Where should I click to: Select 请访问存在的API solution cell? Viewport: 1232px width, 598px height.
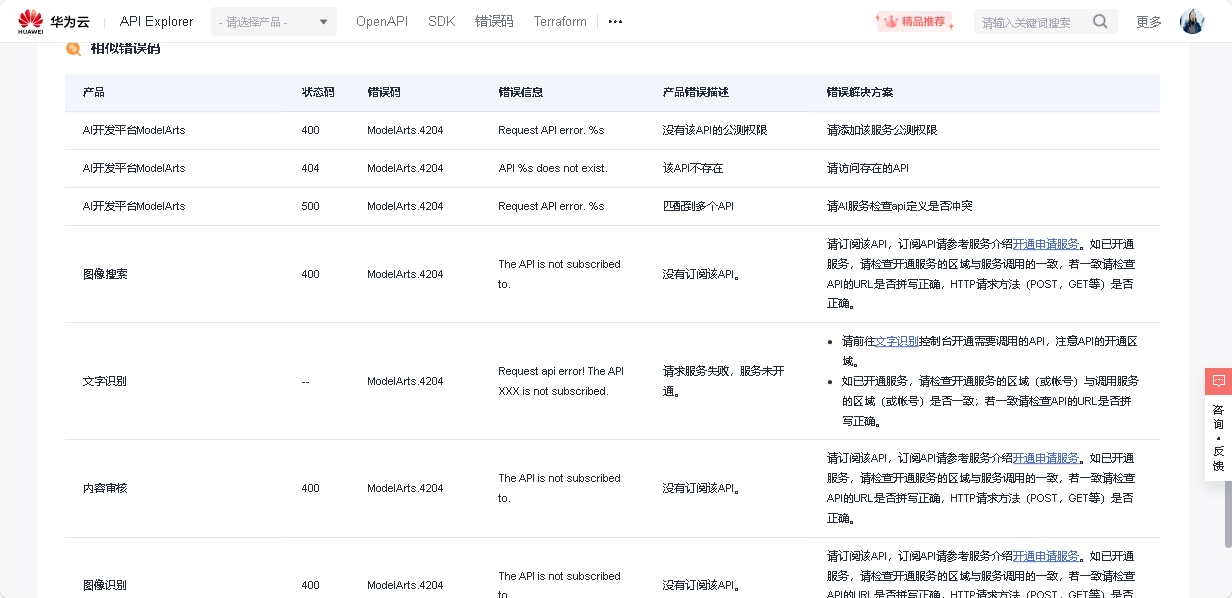868,168
